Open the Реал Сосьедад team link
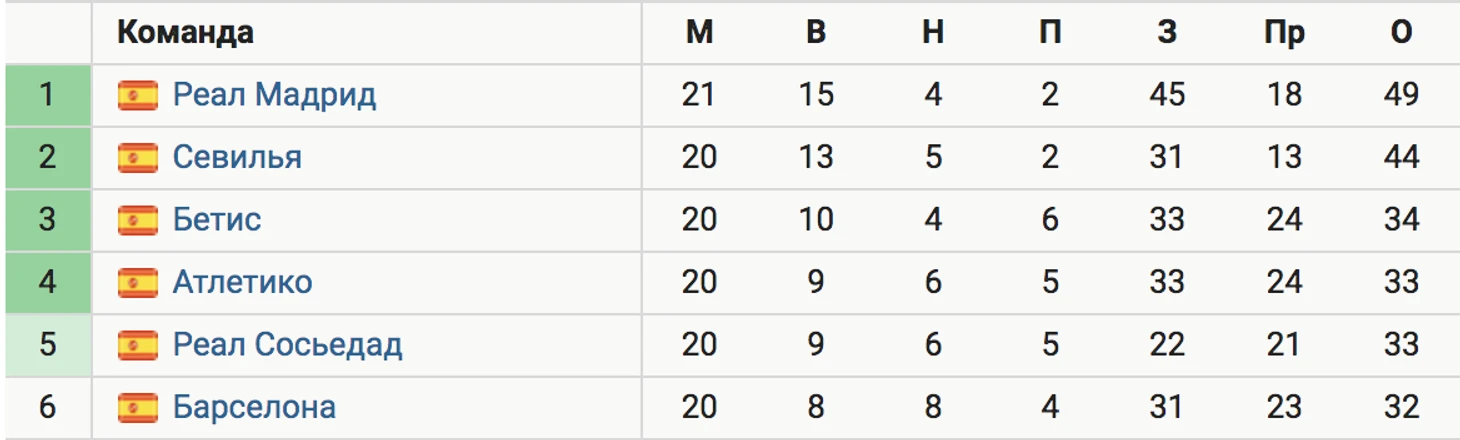This screenshot has width=1460, height=440. click(288, 345)
